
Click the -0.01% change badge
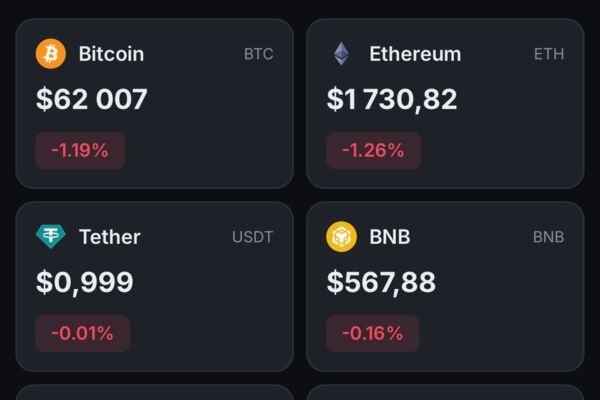(83, 333)
